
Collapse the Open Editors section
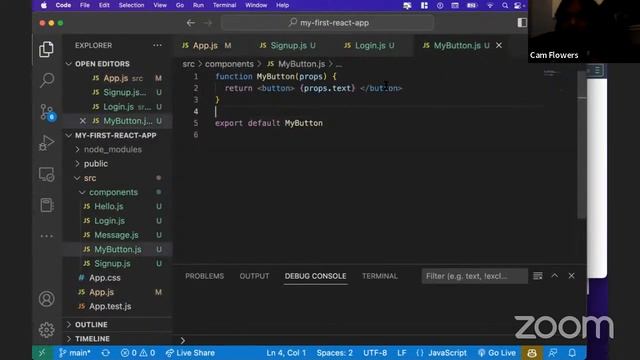click(x=69, y=64)
